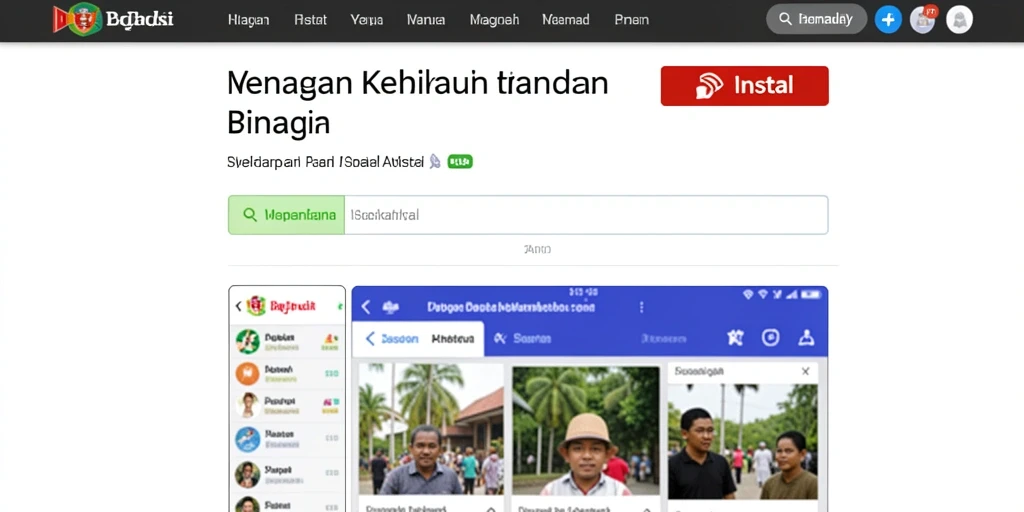
Task: Click the star icon in blue toolbar
Action: [x=735, y=338]
